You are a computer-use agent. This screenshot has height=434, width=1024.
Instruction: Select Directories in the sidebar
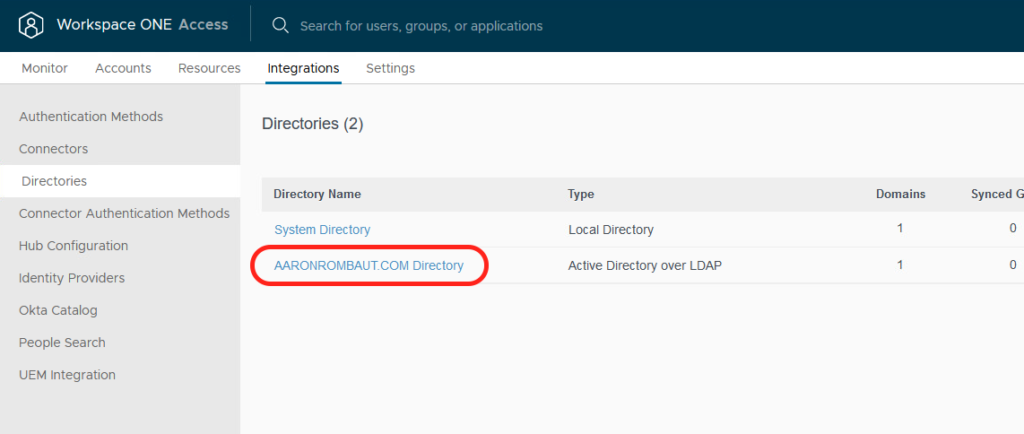[54, 181]
